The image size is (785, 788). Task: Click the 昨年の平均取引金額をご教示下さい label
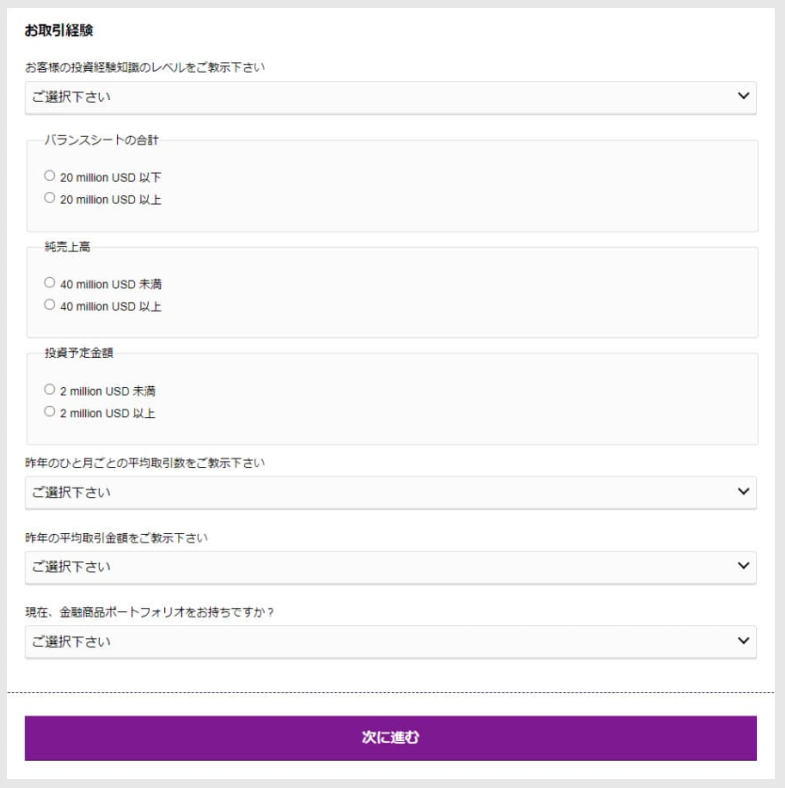click(x=116, y=538)
